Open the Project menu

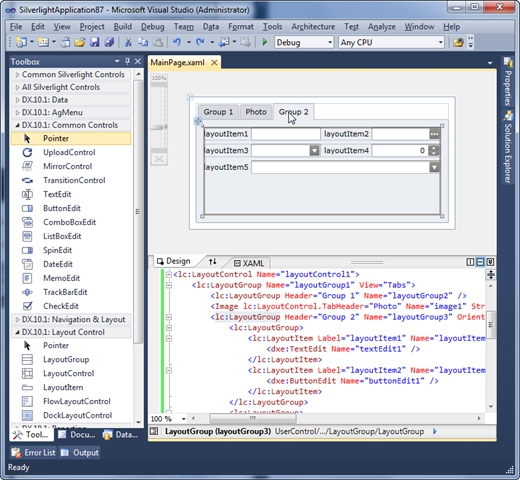click(x=92, y=27)
